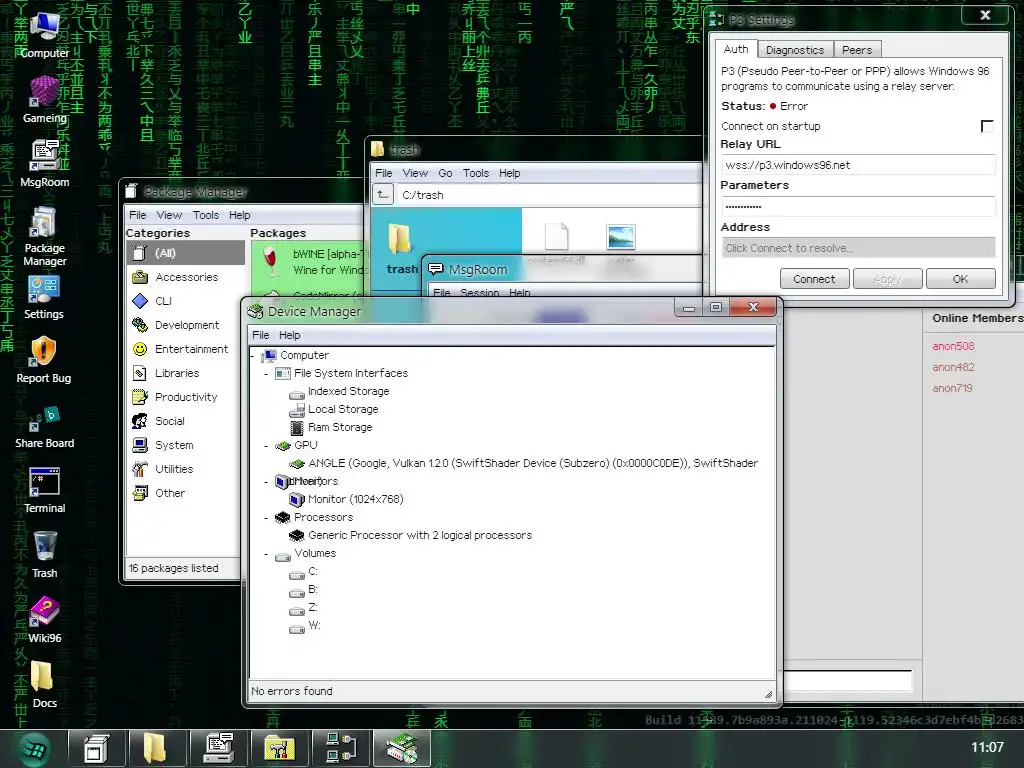1024x768 pixels.
Task: Select the Social category in Package Manager
Action: pos(185,421)
